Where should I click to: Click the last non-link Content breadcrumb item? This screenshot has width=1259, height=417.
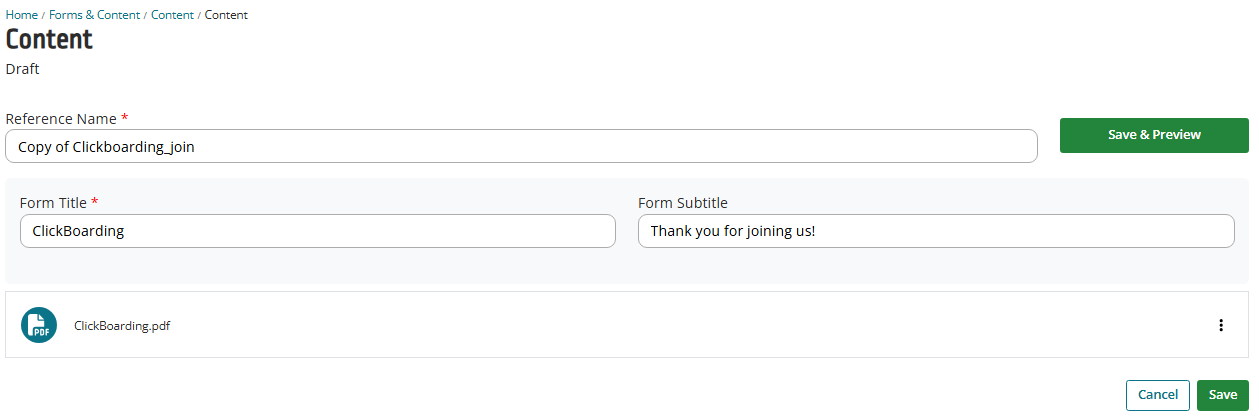click(x=226, y=15)
